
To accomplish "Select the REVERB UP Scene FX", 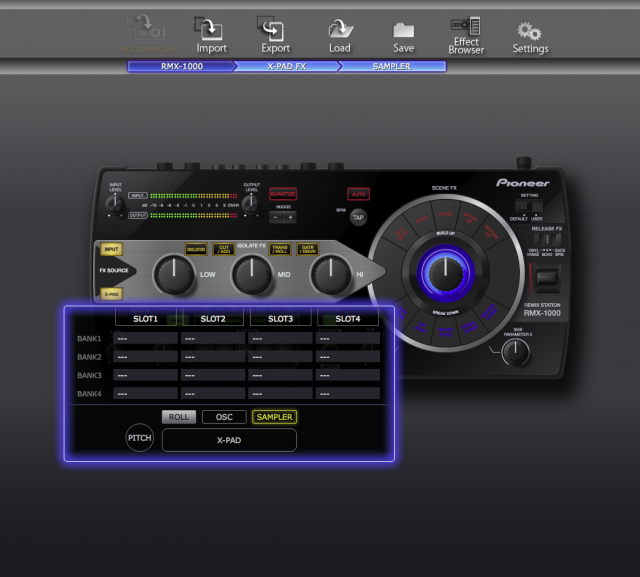I will [490, 233].
